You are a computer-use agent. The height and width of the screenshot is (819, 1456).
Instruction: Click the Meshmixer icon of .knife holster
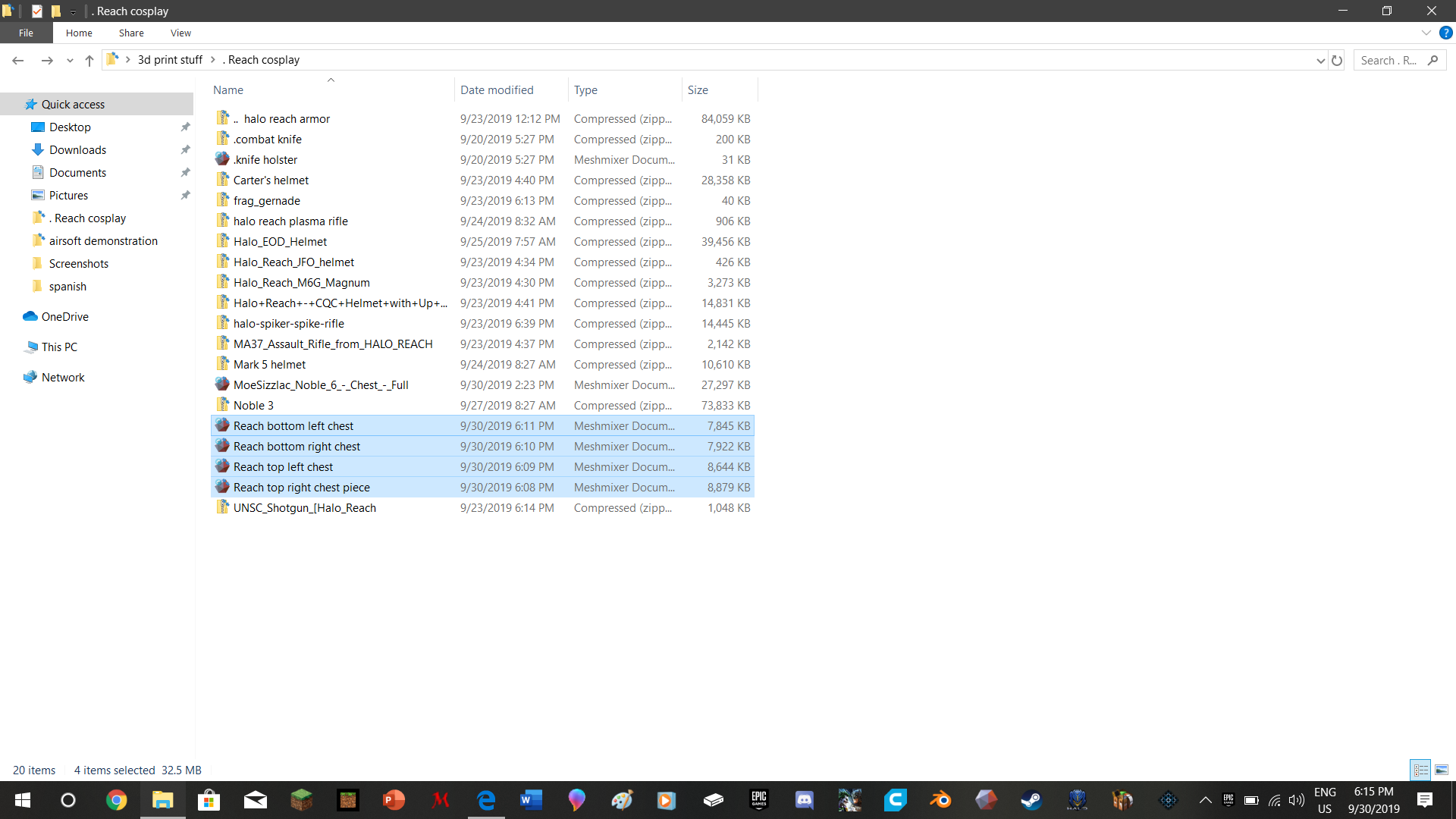222,159
